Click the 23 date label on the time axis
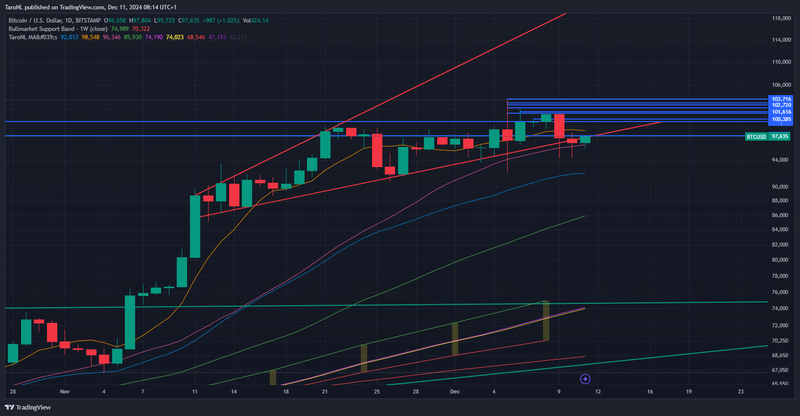This screenshot has height=416, width=800. [741, 391]
